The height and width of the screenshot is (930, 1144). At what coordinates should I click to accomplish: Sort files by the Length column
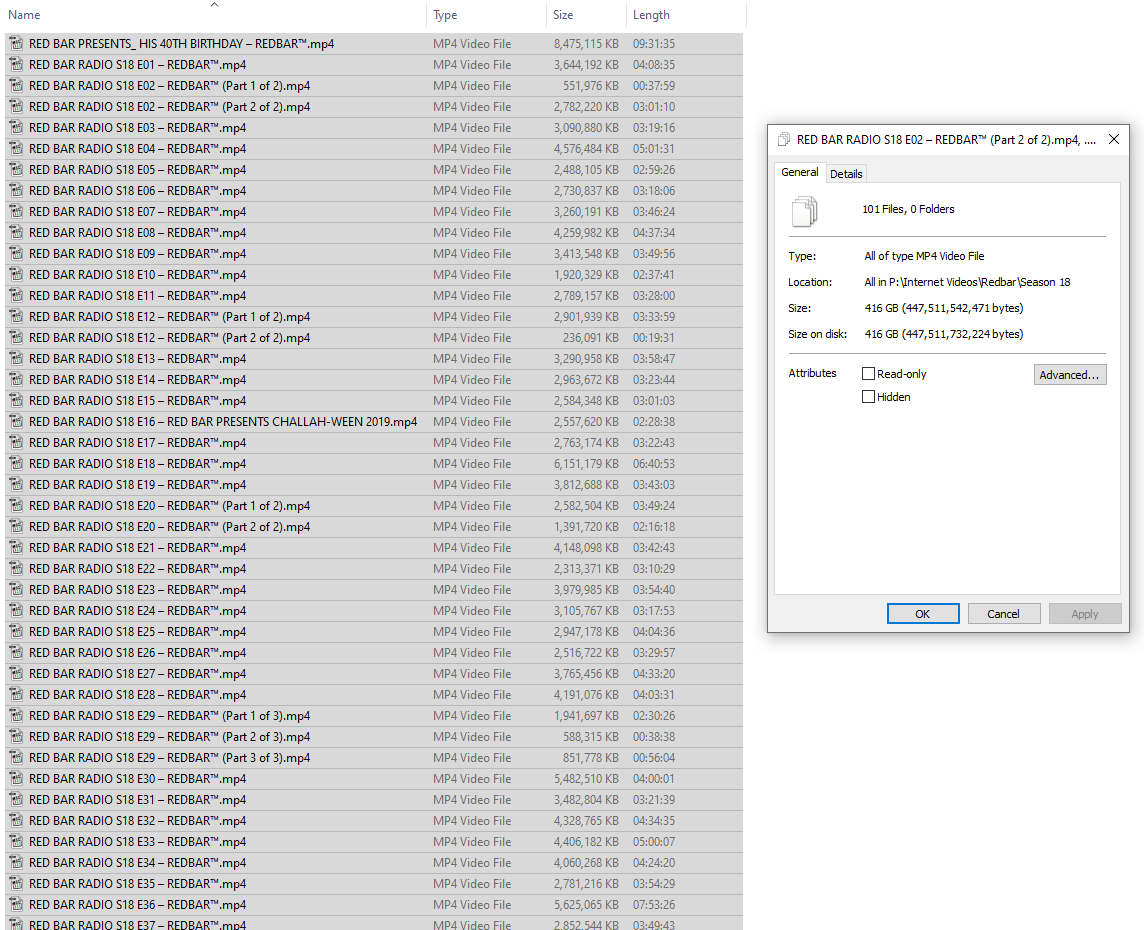coord(686,15)
